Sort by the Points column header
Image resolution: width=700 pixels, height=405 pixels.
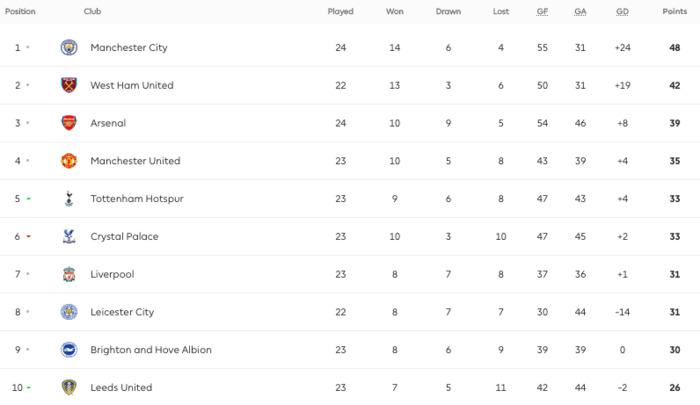[x=675, y=12]
